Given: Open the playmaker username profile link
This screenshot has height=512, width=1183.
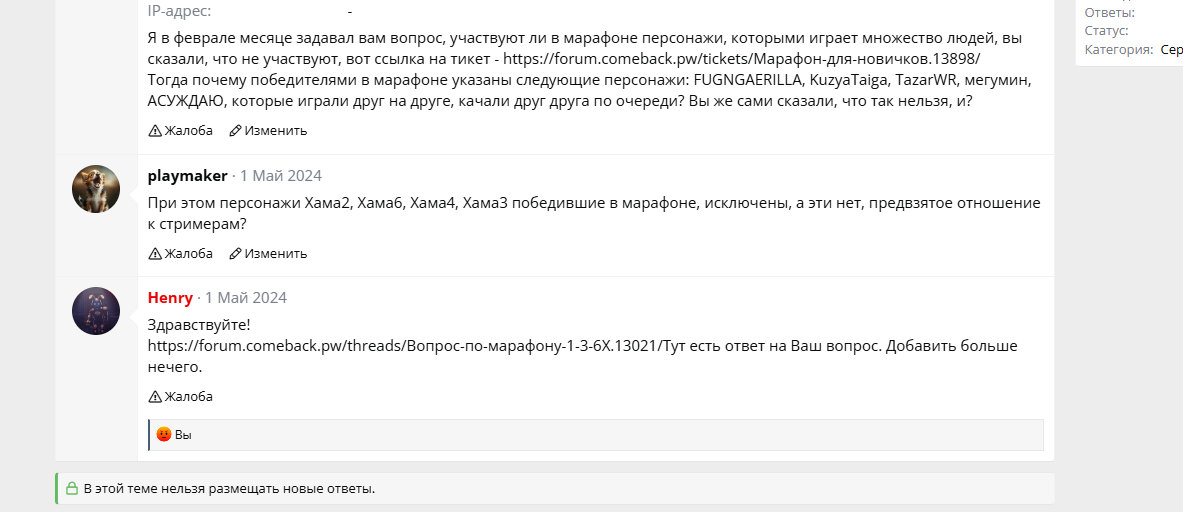Looking at the screenshot, I should [x=187, y=176].
